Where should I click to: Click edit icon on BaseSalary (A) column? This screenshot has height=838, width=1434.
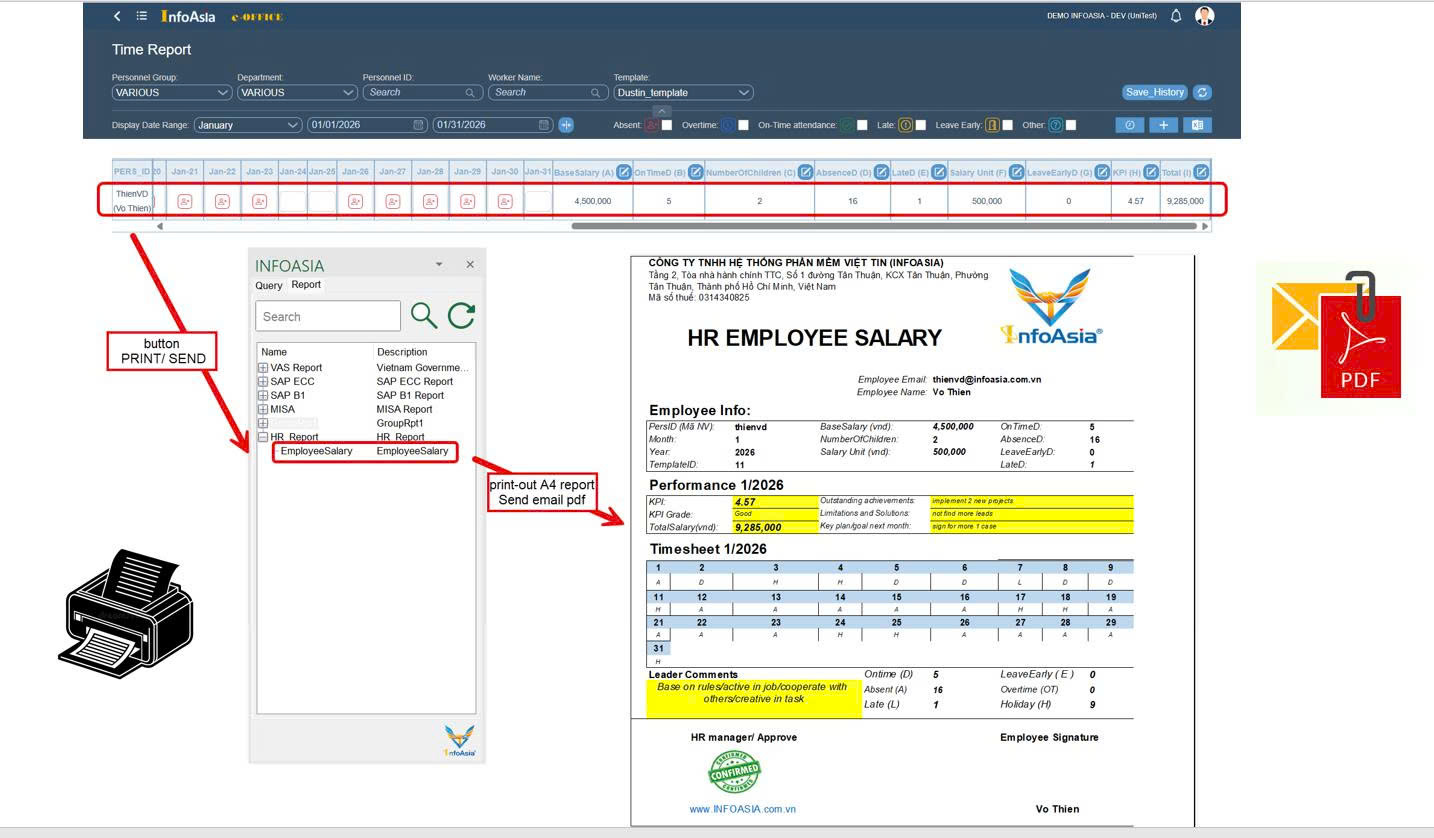pyautogui.click(x=623, y=172)
